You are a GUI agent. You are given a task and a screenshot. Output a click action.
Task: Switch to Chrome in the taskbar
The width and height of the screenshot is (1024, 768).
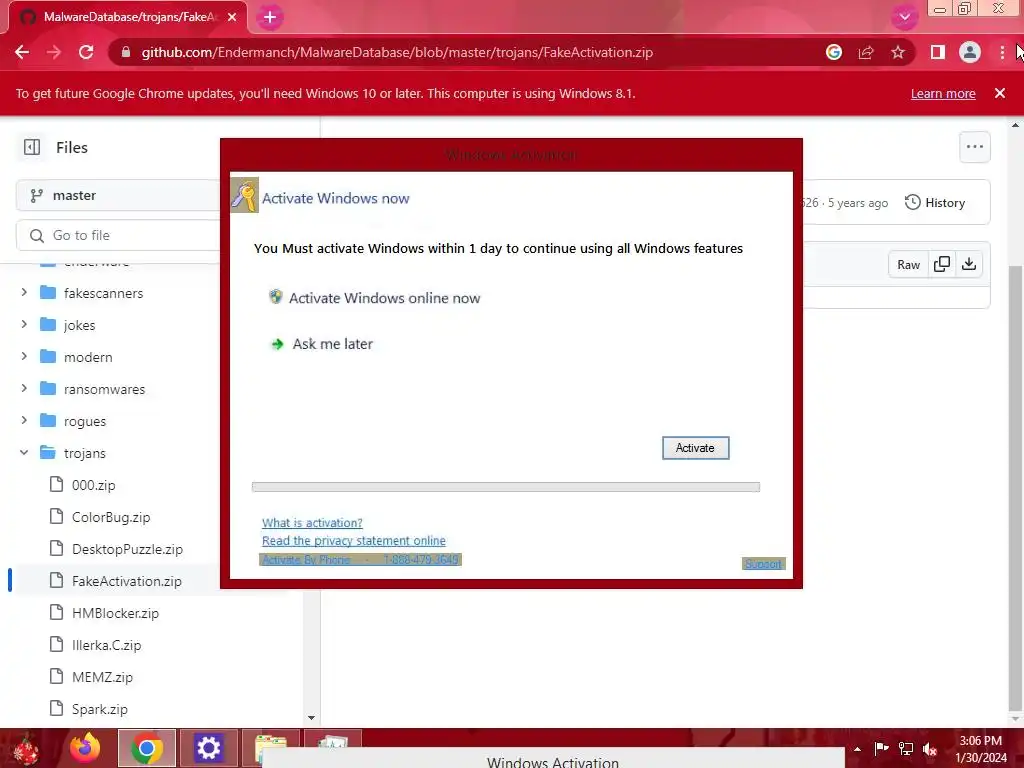[146, 748]
